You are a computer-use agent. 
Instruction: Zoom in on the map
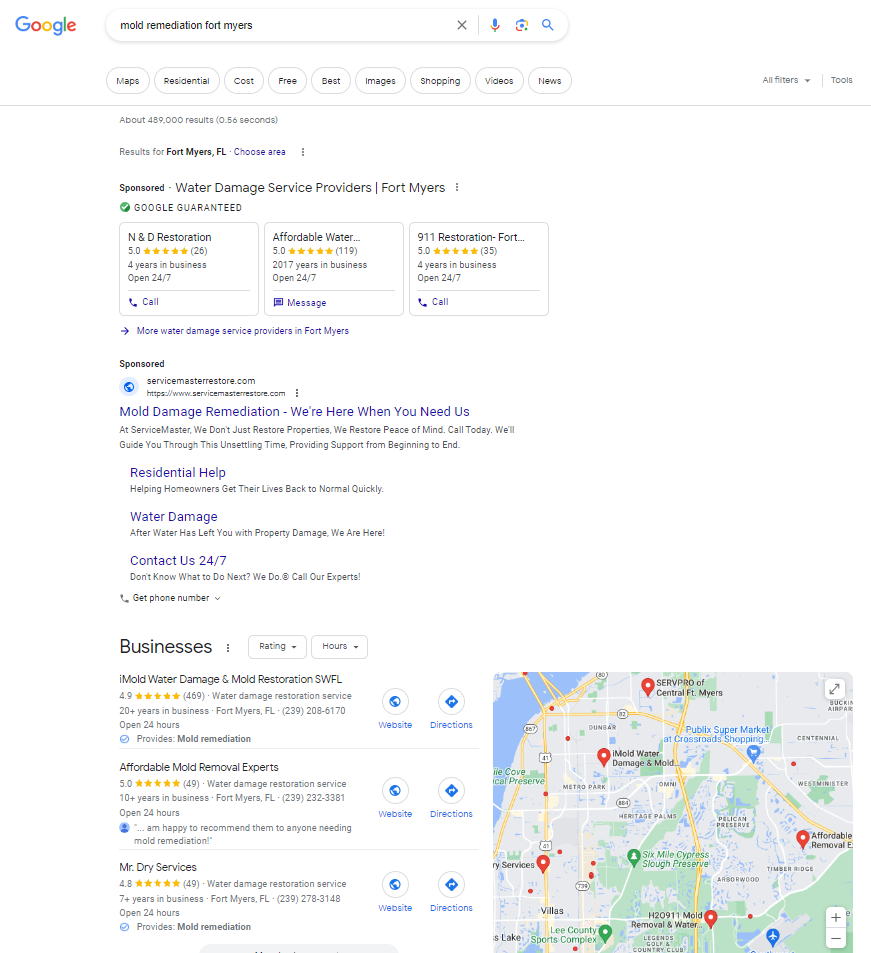coord(836,918)
